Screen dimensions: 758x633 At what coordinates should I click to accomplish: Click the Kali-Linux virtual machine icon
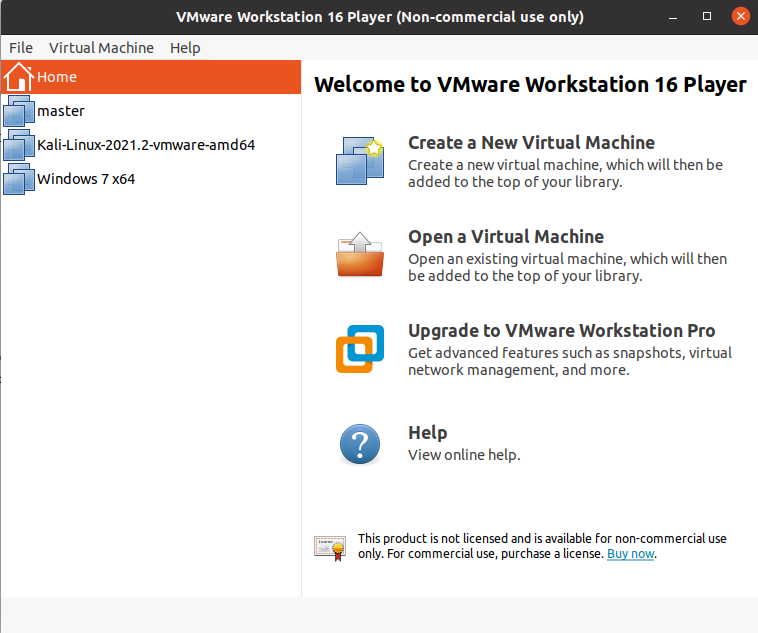(x=19, y=145)
